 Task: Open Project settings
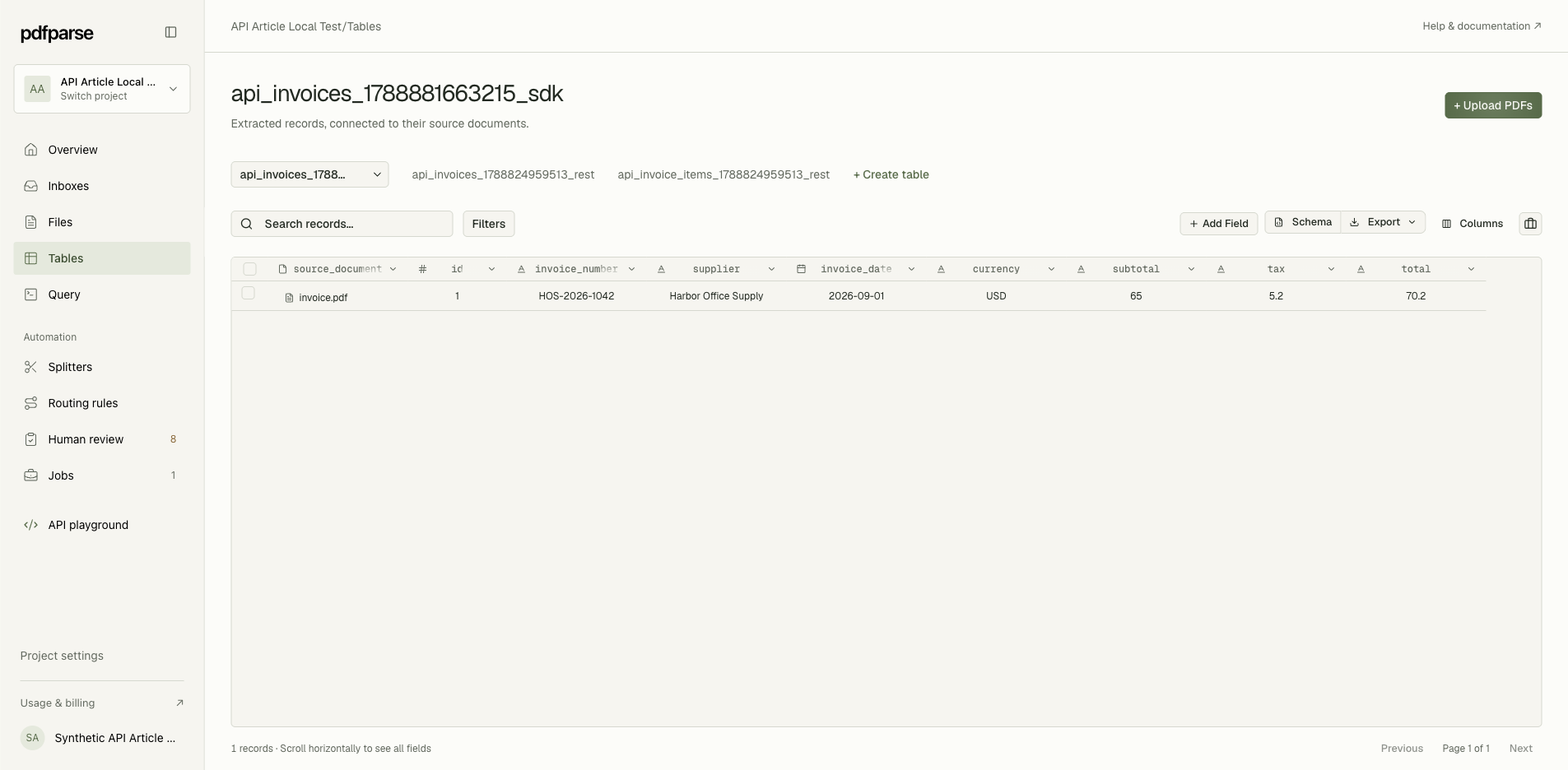62,656
